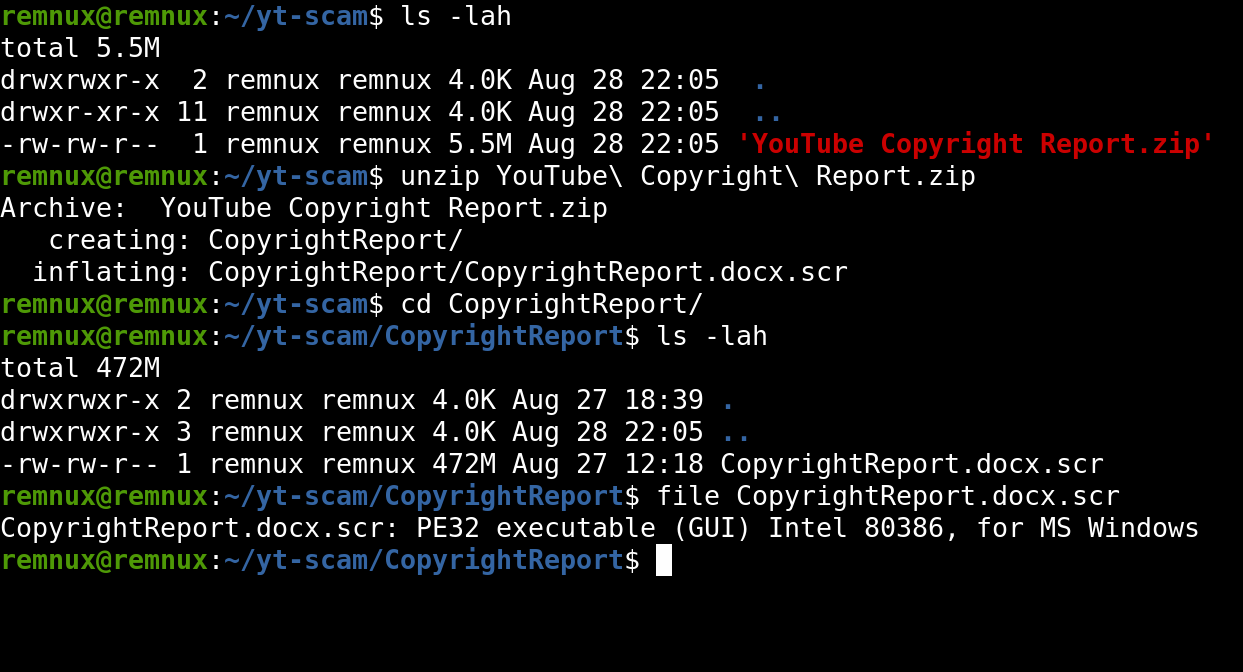1243x672 pixels.
Task: Click the red 'YouTube Copyright Report.zip' filename
Action: click(975, 144)
